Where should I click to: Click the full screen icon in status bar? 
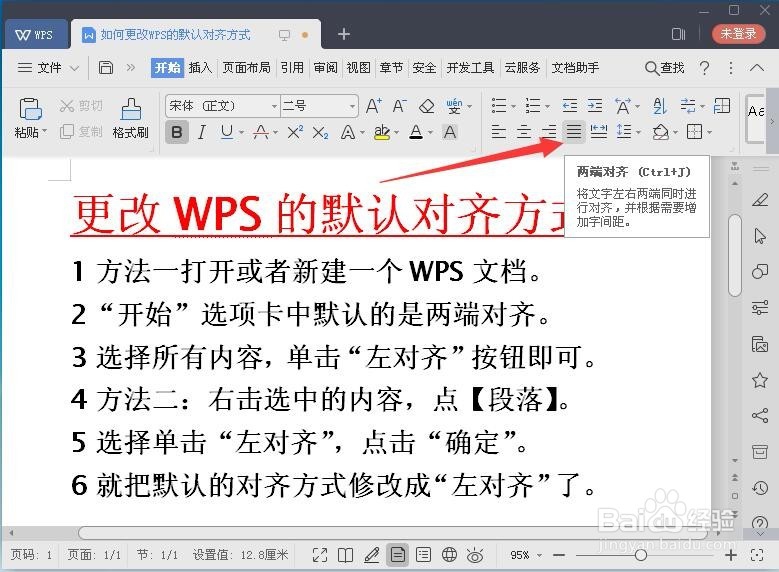coord(320,555)
